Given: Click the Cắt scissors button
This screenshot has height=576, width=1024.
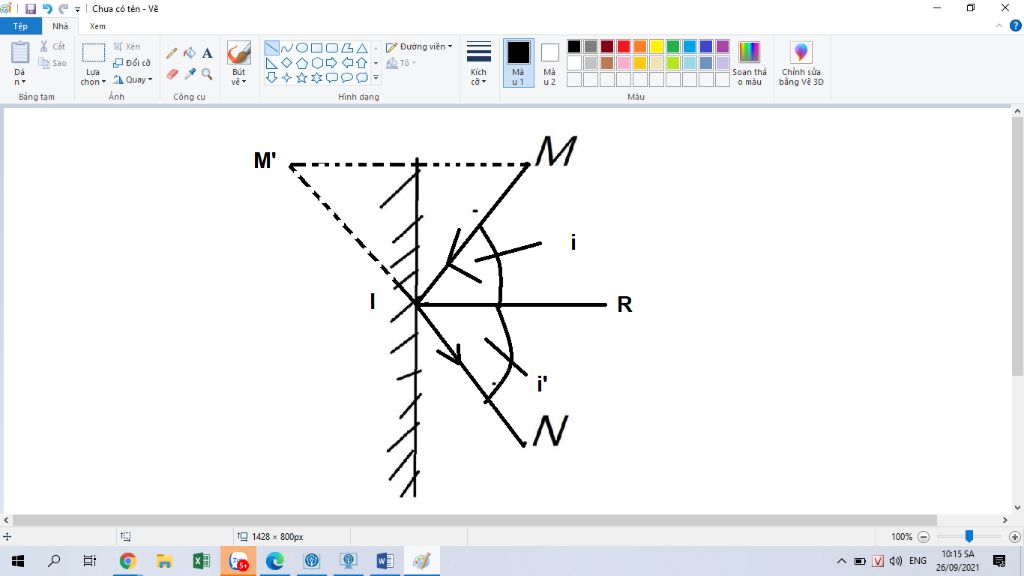Looking at the screenshot, I should coord(52,46).
